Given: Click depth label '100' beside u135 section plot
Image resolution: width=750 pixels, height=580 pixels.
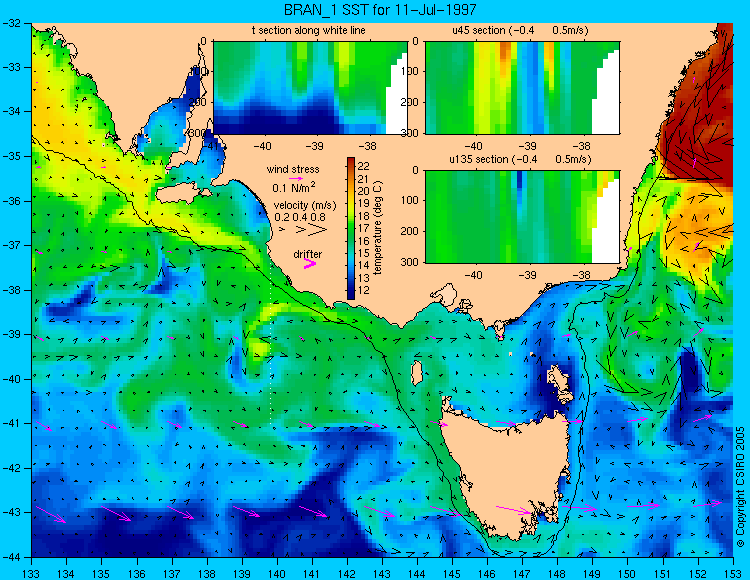Looking at the screenshot, I should [410, 200].
